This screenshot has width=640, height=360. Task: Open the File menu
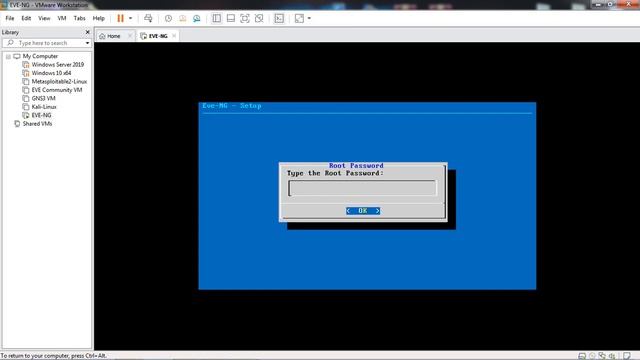point(10,18)
